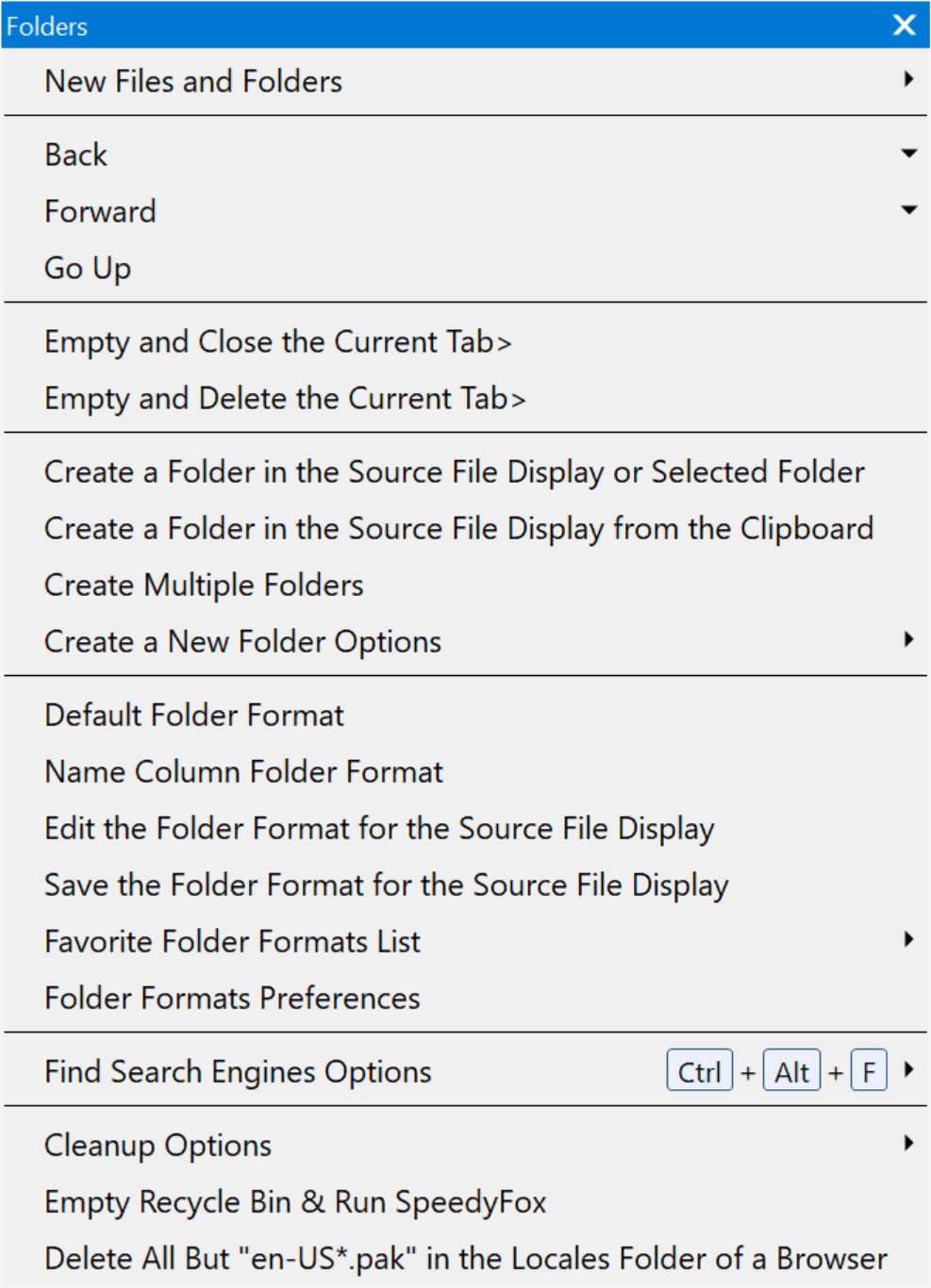The height and width of the screenshot is (1288, 931).
Task: Open Folder Formats Preferences
Action: (x=465, y=998)
